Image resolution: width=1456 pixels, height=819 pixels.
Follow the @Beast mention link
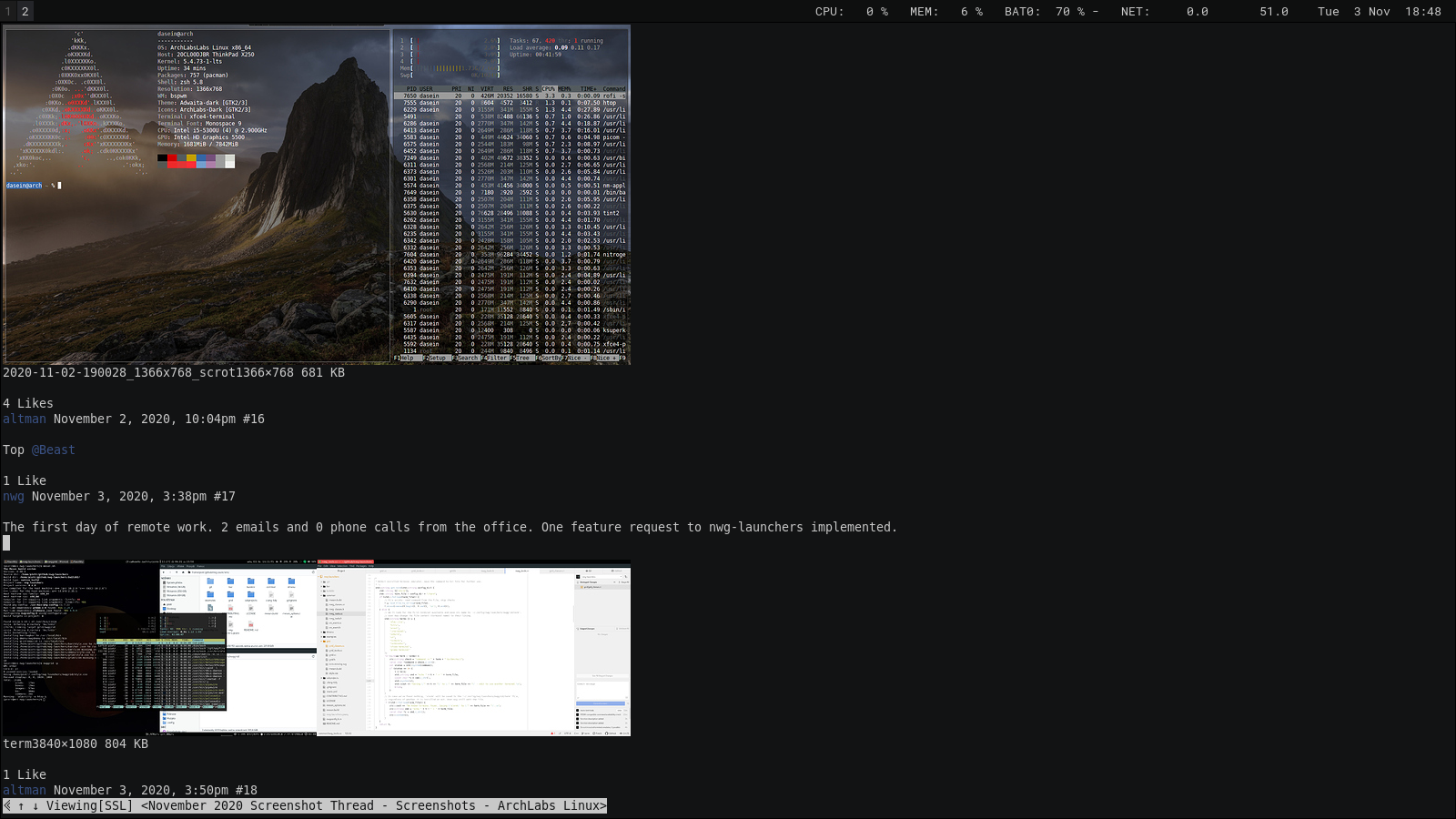[x=54, y=450]
